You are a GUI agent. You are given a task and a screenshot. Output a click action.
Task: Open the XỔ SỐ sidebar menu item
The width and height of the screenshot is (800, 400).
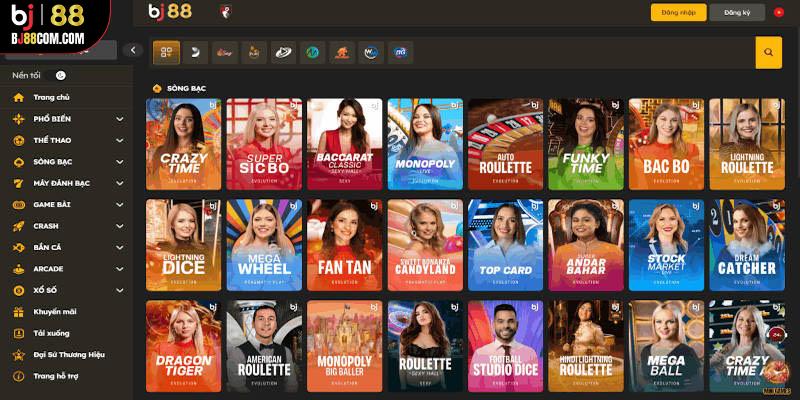(x=66, y=290)
